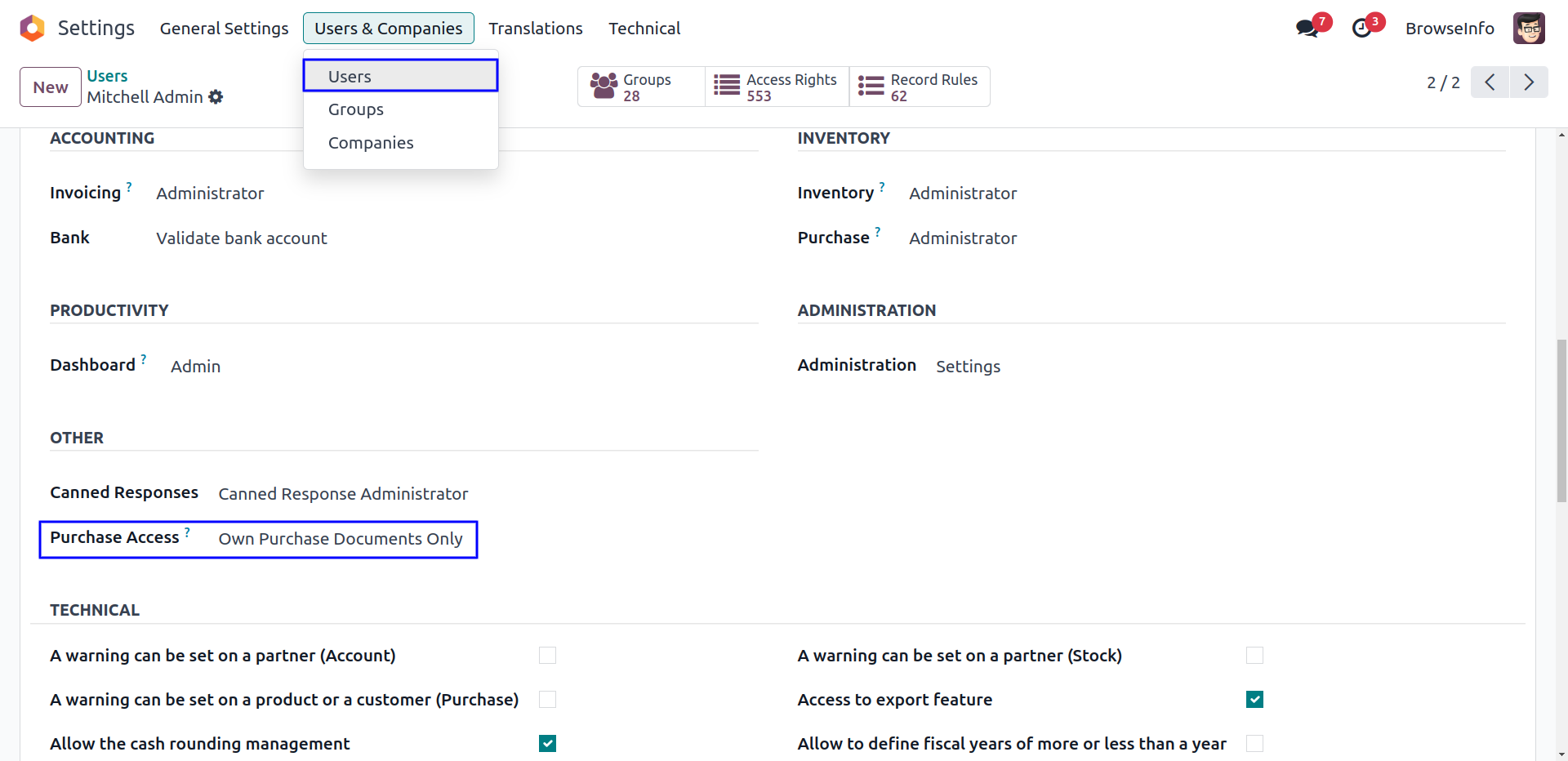Click the user avatar picture
Viewport: 1568px width, 761px height.
pos(1528,29)
